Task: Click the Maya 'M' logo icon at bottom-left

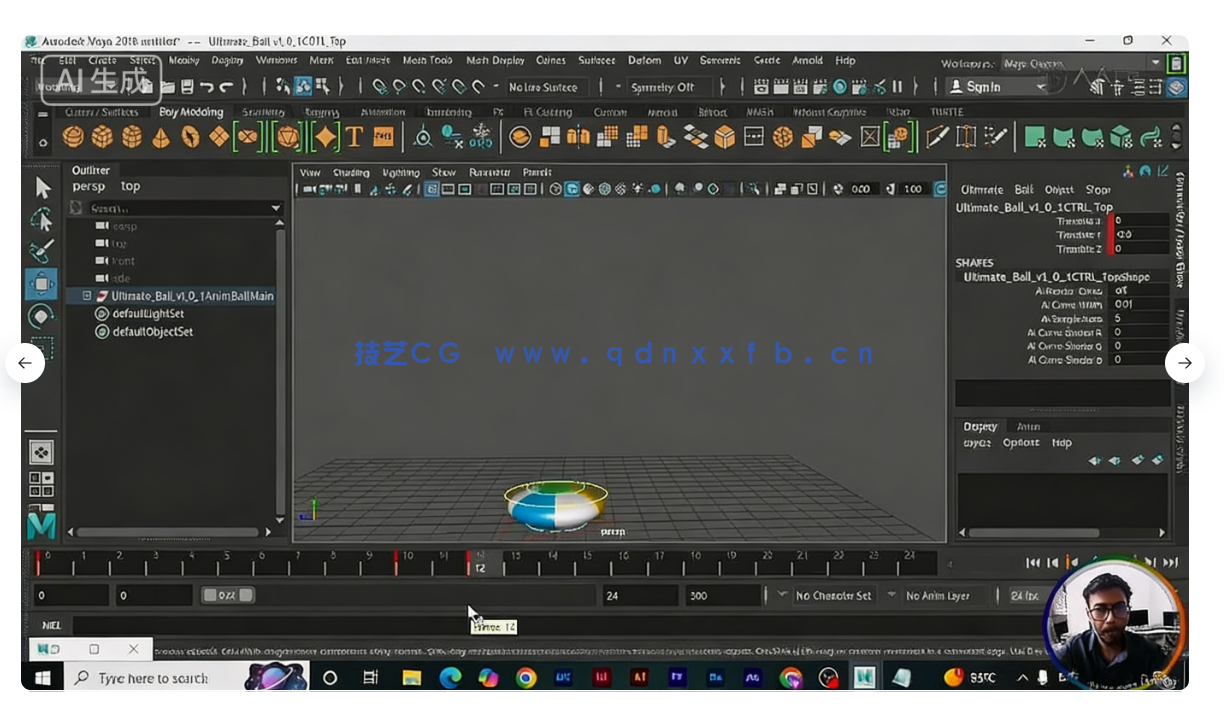Action: [41, 525]
